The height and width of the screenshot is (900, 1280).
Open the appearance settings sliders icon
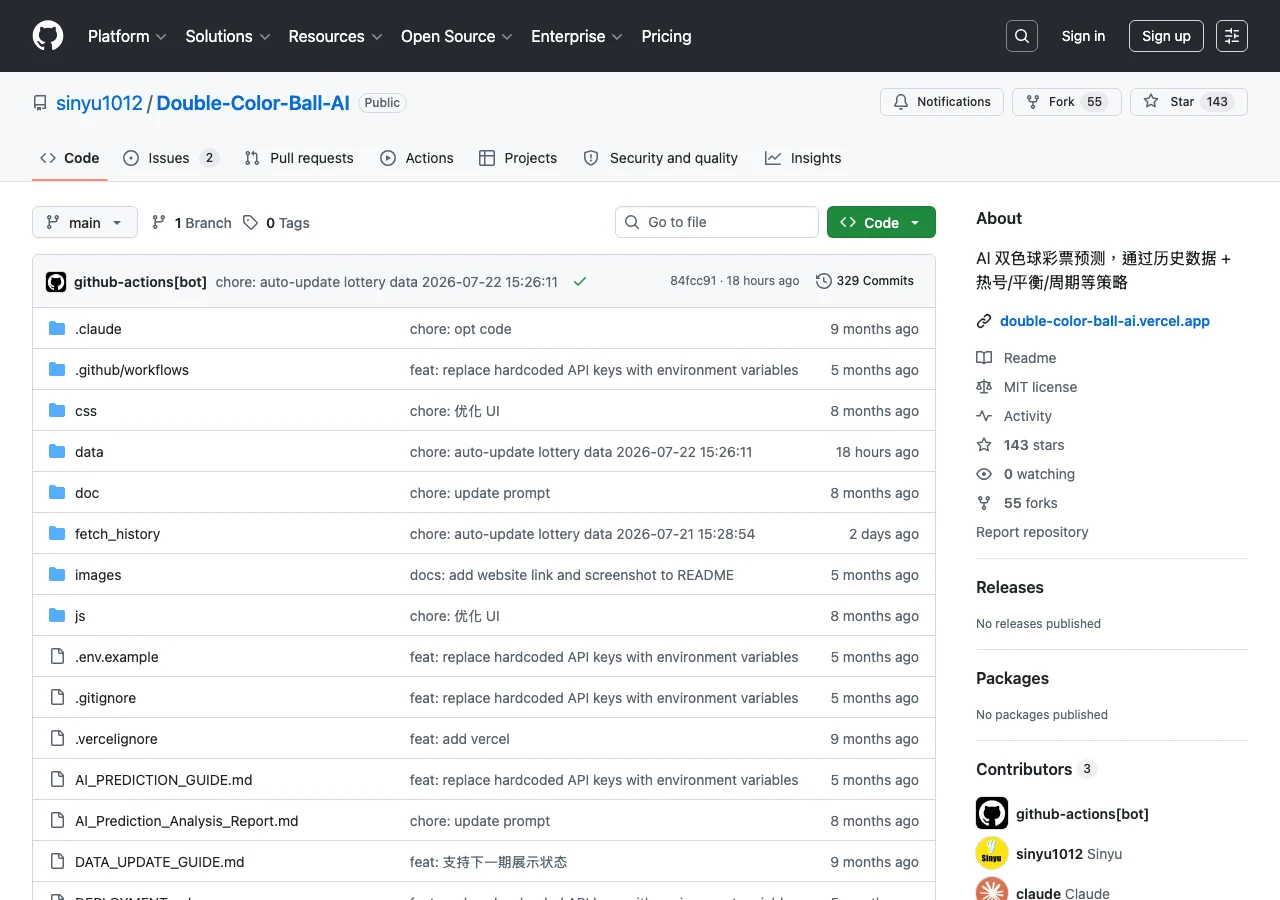[x=1232, y=36]
